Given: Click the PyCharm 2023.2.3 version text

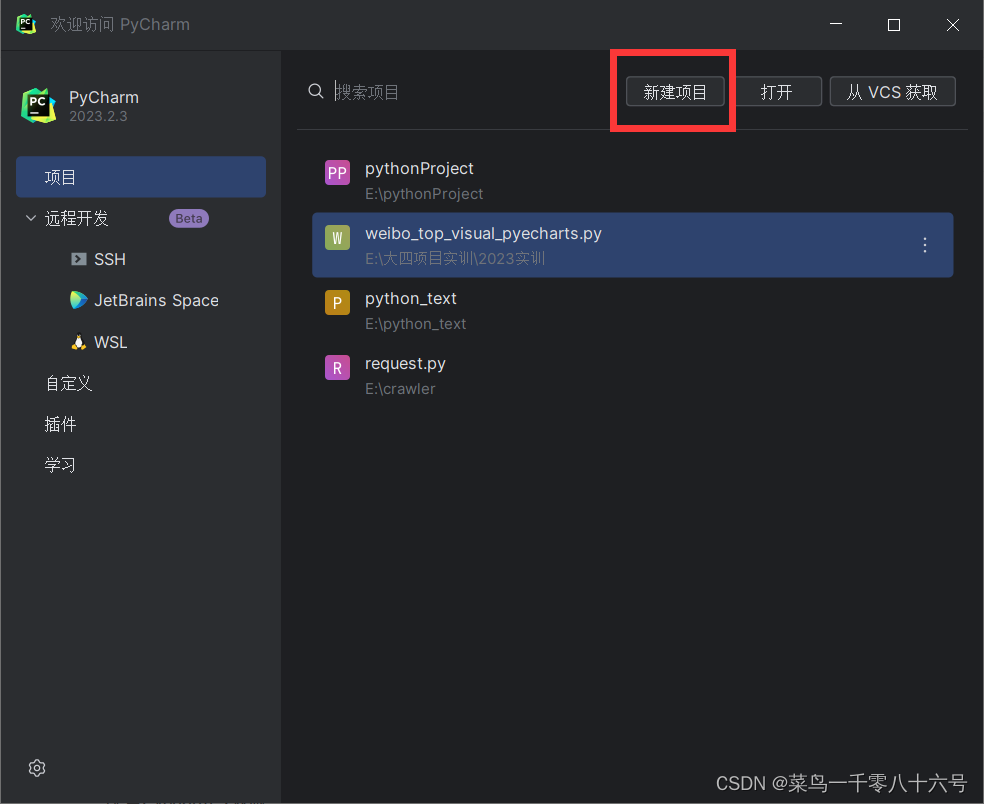Looking at the screenshot, I should coord(99,116).
